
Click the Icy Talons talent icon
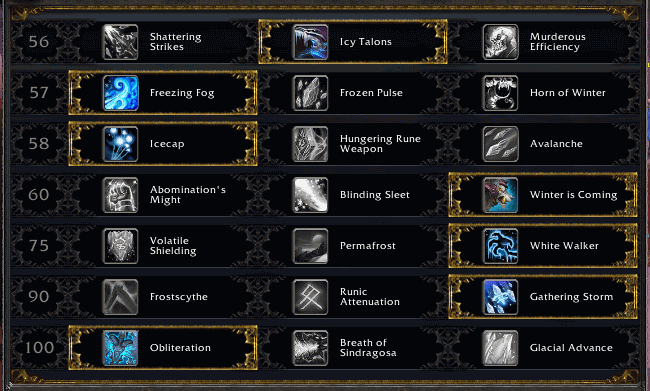point(310,42)
